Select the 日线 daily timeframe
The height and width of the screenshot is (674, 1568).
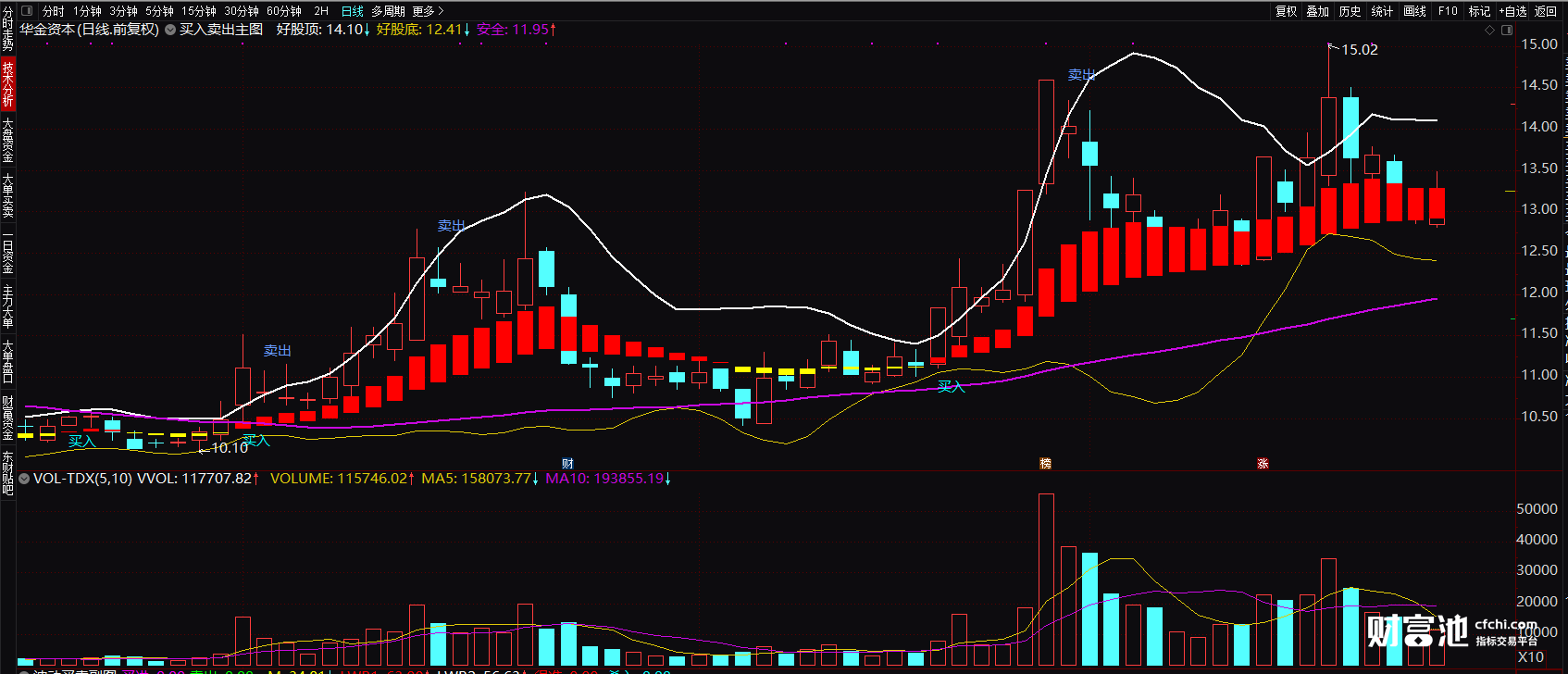tap(353, 11)
